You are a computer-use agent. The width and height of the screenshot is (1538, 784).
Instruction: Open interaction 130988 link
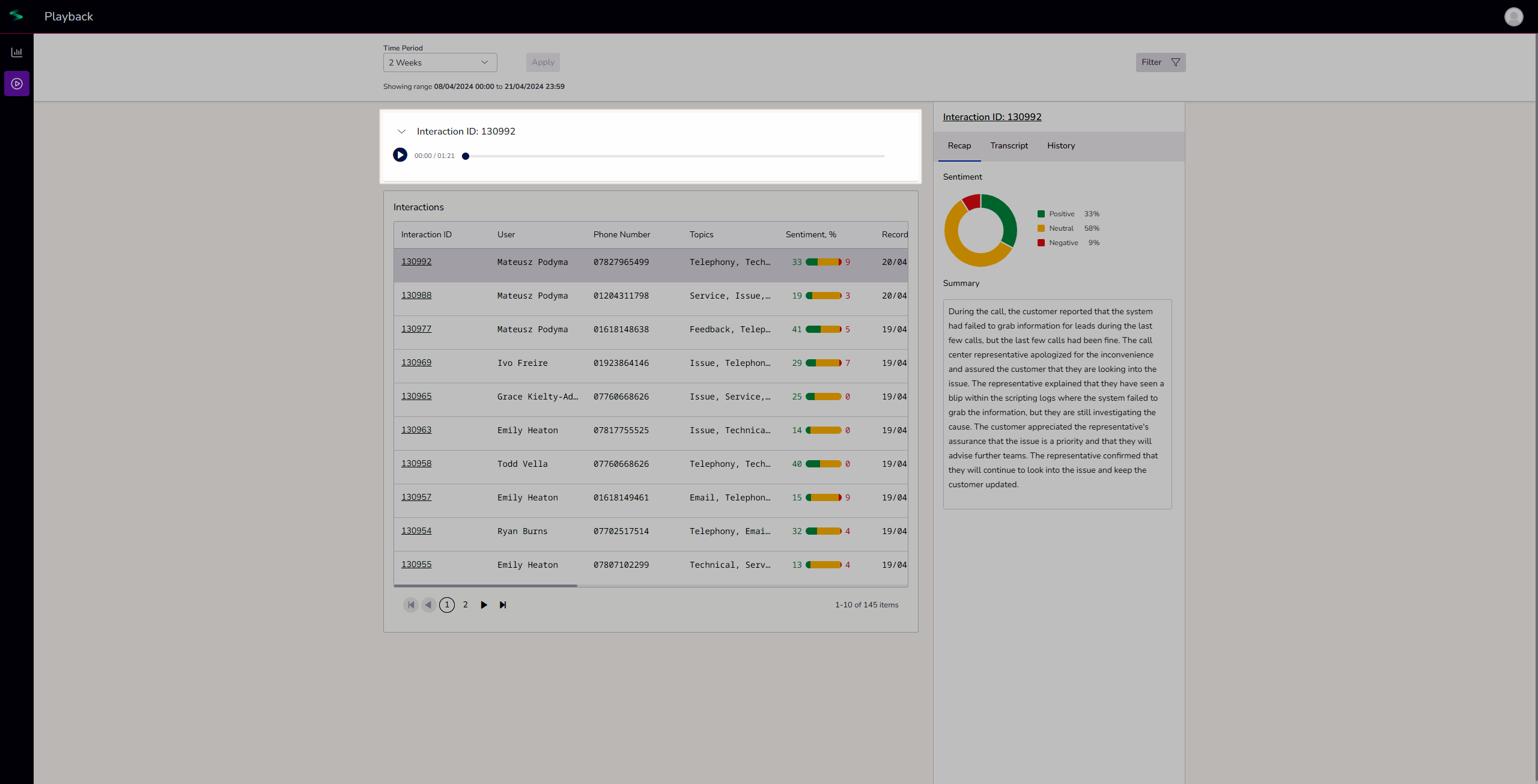point(416,295)
